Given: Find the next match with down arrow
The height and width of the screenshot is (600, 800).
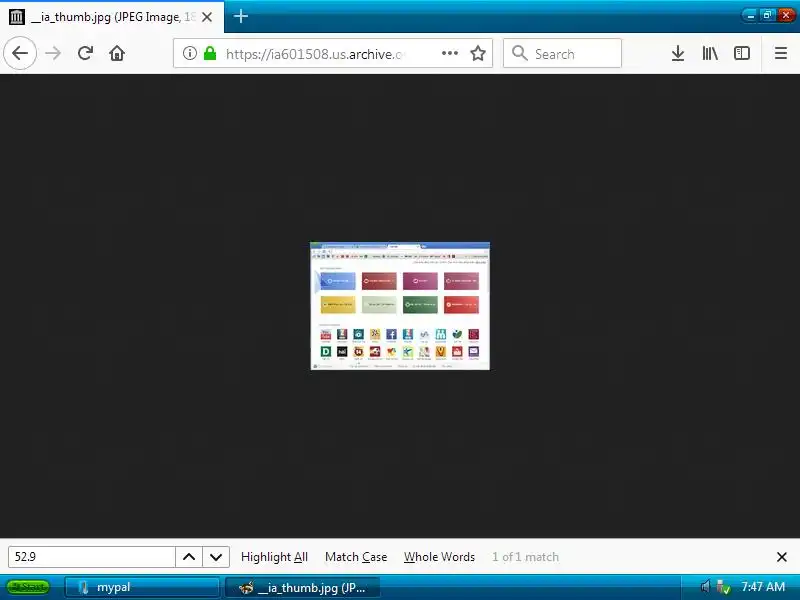Looking at the screenshot, I should click(x=216, y=557).
